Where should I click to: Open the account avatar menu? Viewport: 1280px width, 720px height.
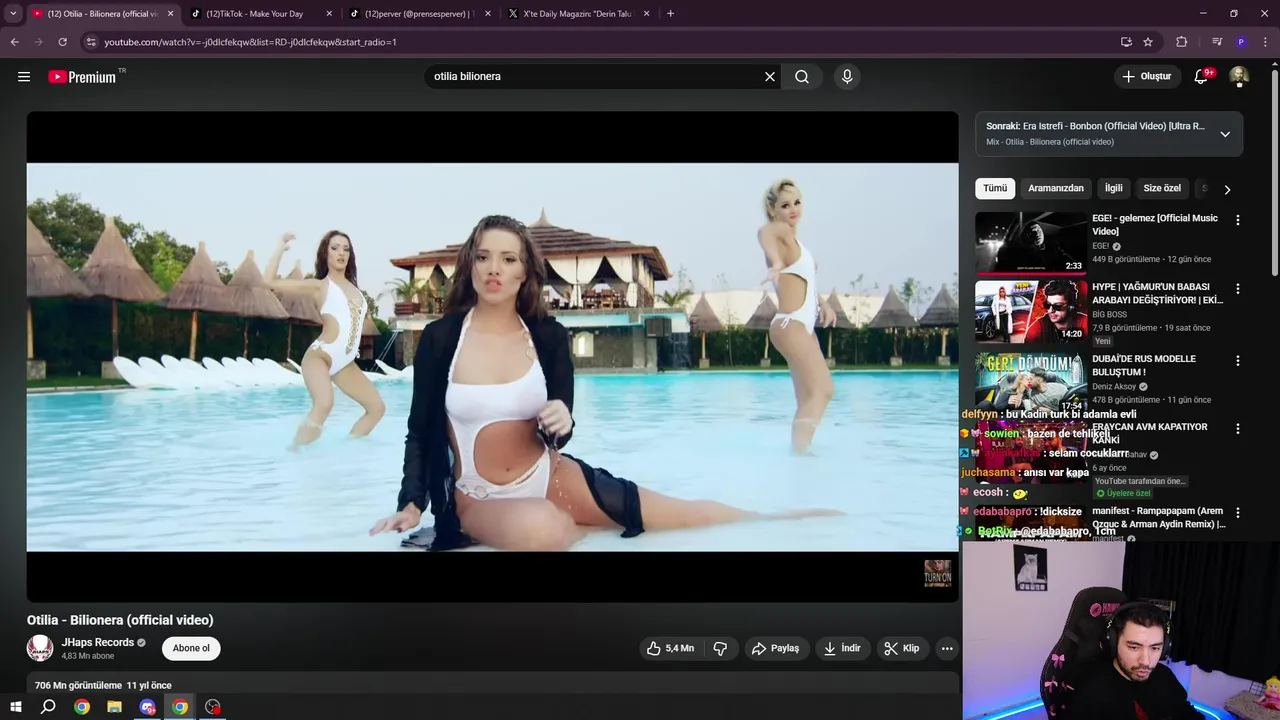1239,77
